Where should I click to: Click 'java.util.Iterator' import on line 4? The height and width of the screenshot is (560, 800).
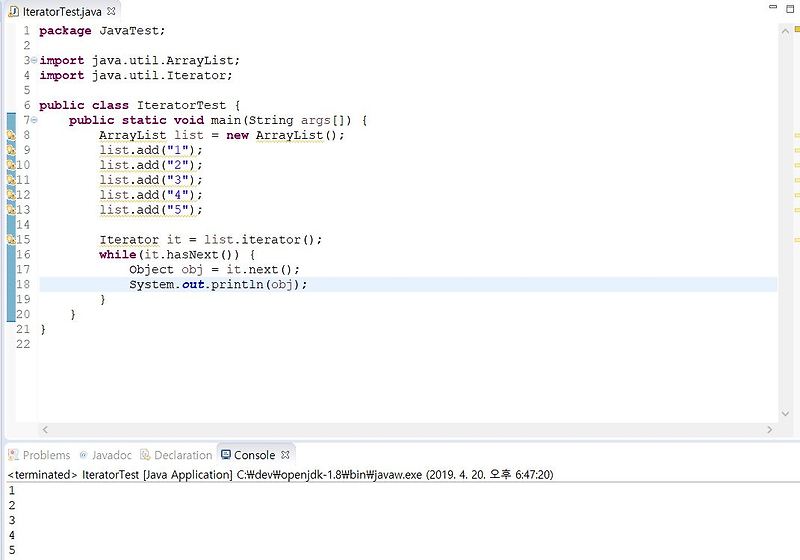(159, 75)
